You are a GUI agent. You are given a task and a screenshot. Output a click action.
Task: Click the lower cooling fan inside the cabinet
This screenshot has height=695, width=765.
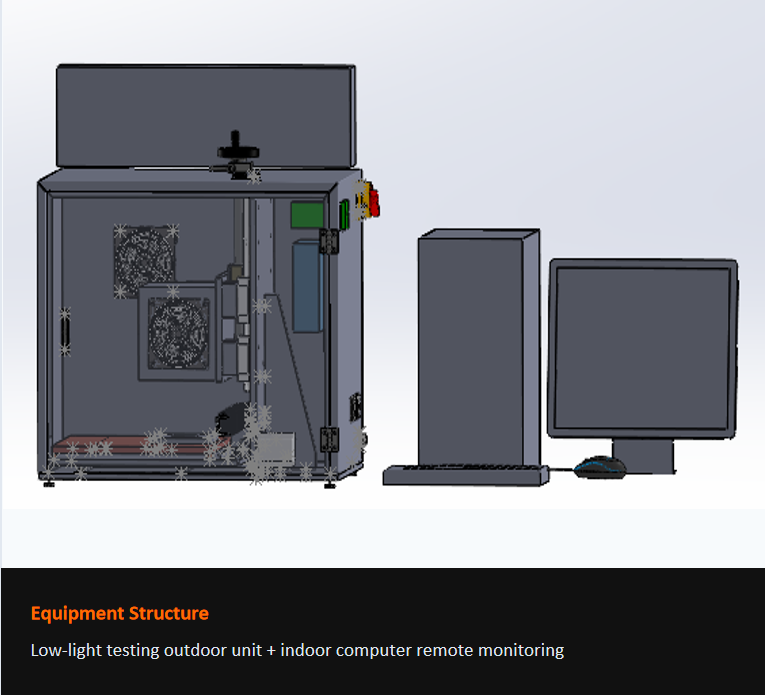tap(178, 329)
